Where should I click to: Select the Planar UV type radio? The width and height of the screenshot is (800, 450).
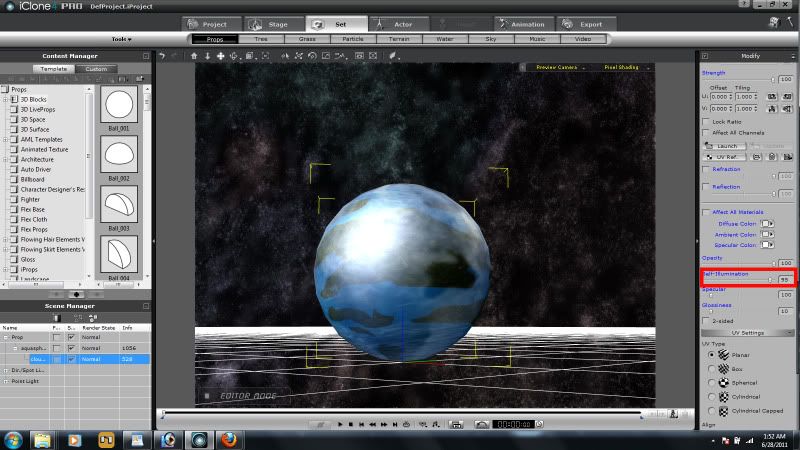[711, 355]
